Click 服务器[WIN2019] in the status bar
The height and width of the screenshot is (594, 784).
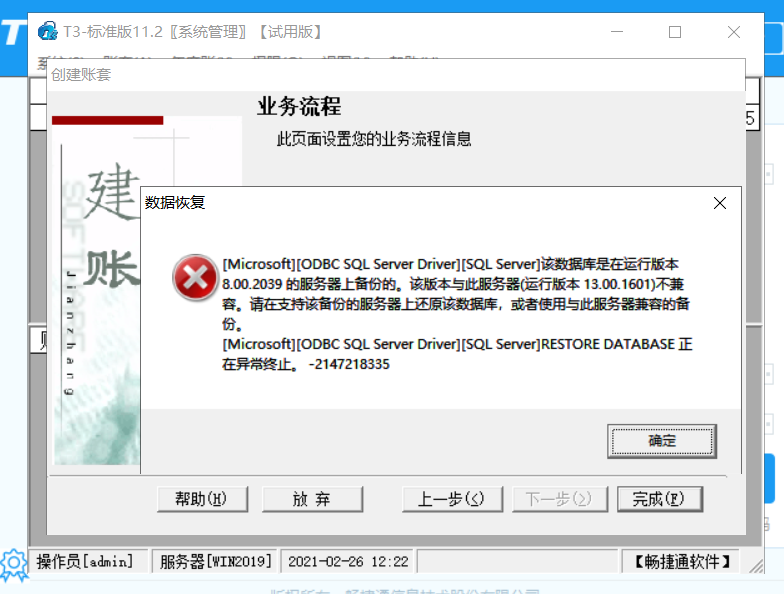click(x=216, y=562)
